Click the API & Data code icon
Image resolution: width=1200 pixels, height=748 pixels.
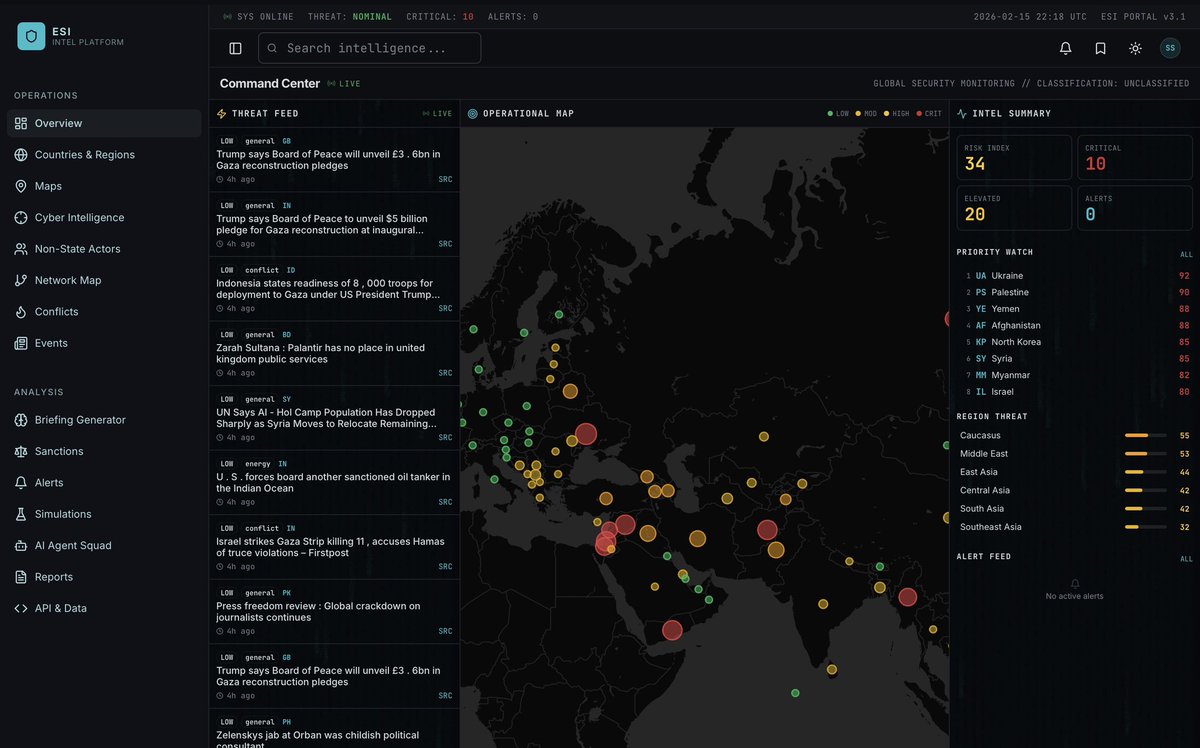click(x=21, y=608)
